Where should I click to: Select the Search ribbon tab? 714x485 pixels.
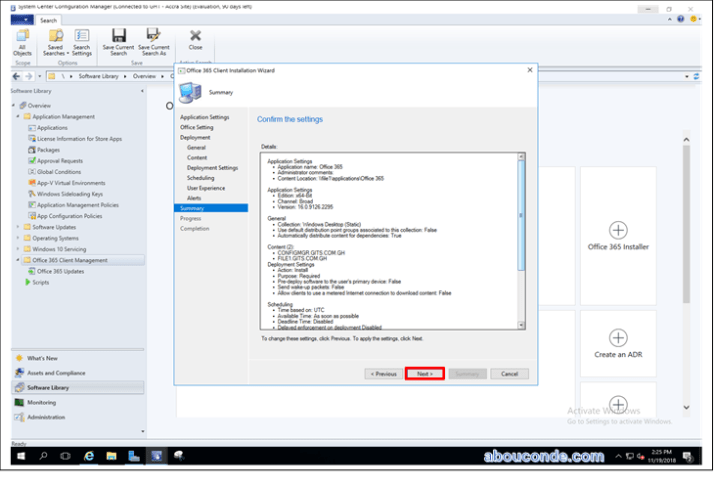tap(49, 20)
